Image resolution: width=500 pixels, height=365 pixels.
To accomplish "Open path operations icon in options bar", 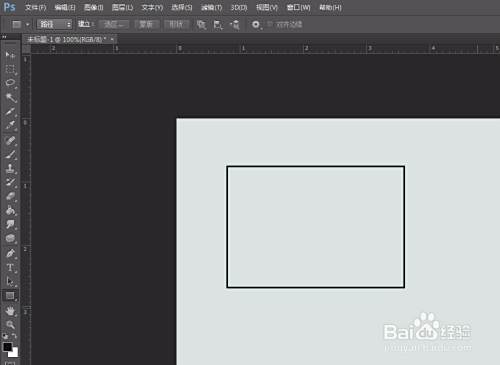I will [x=201, y=25].
